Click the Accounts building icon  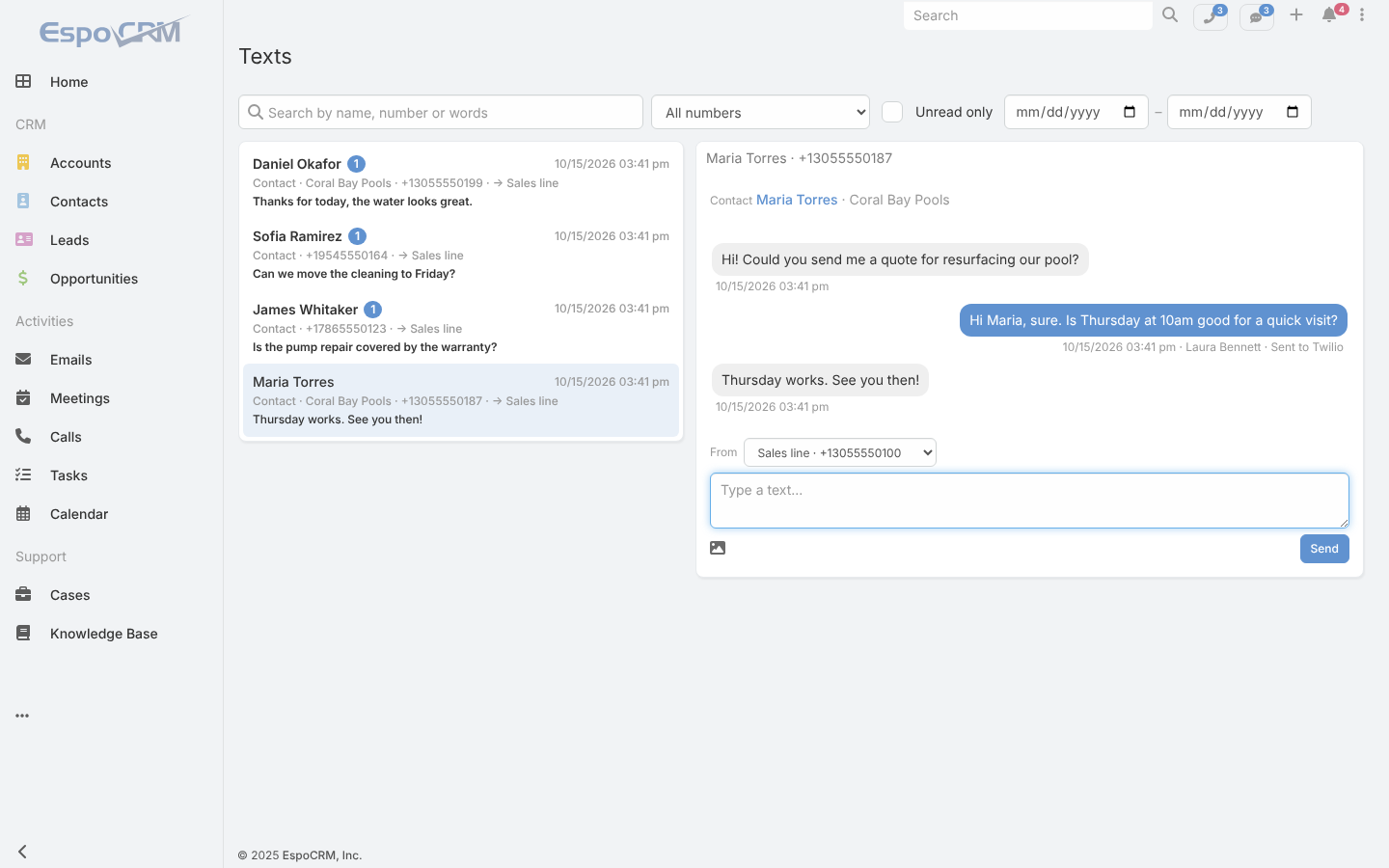[x=23, y=162]
